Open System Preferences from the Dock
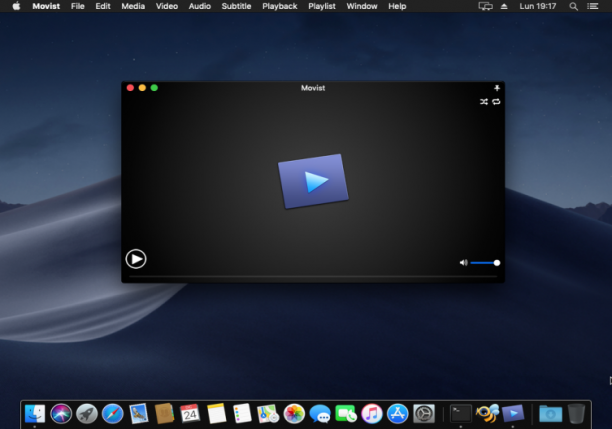This screenshot has width=612, height=429. (x=424, y=414)
